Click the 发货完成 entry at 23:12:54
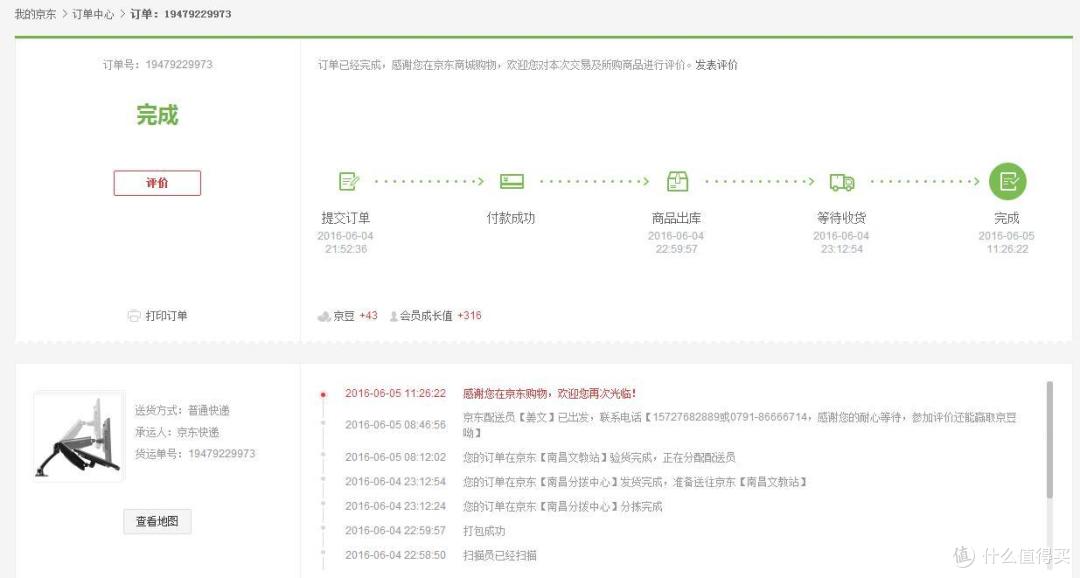The height and width of the screenshot is (578, 1080). click(634, 482)
